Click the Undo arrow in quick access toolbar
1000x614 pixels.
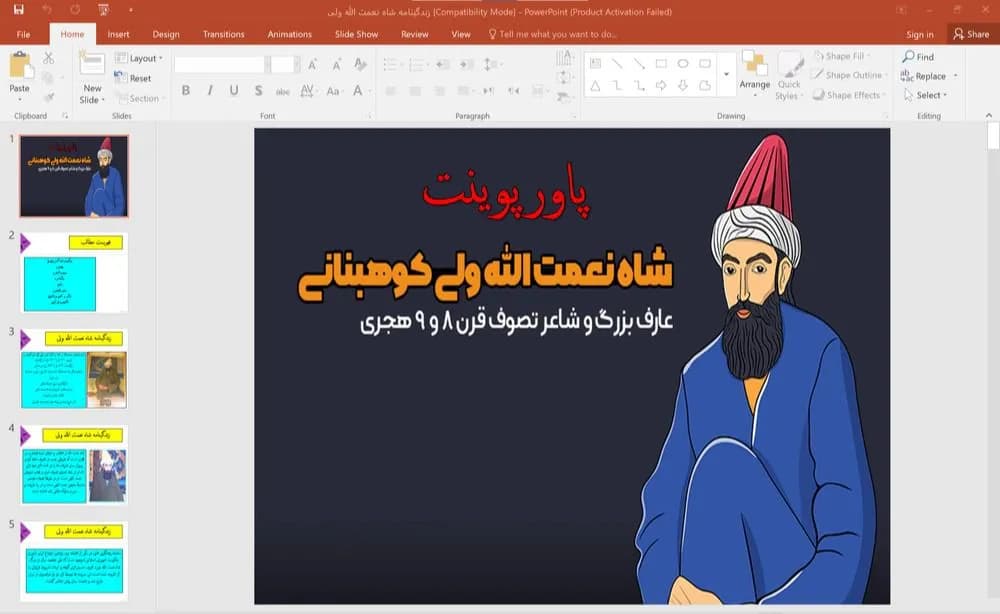(47, 10)
